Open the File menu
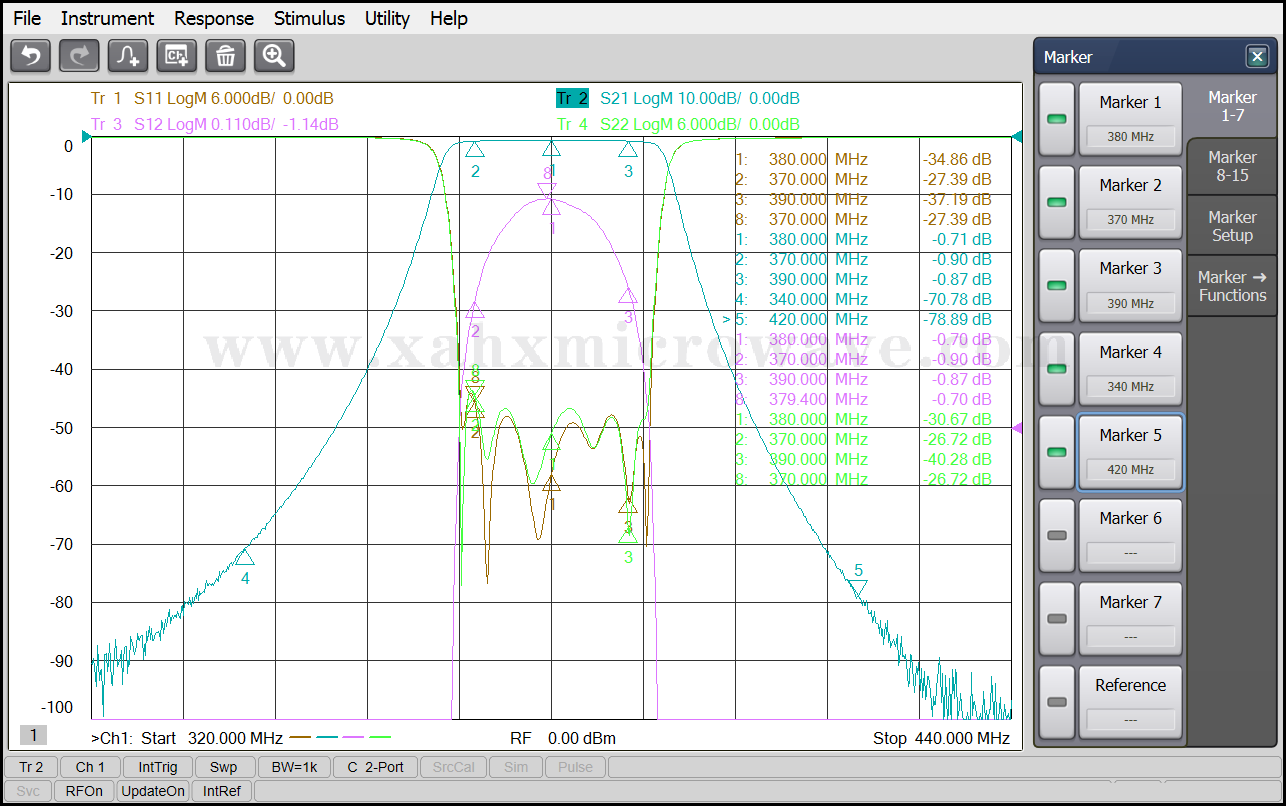The image size is (1286, 806). click(x=27, y=18)
